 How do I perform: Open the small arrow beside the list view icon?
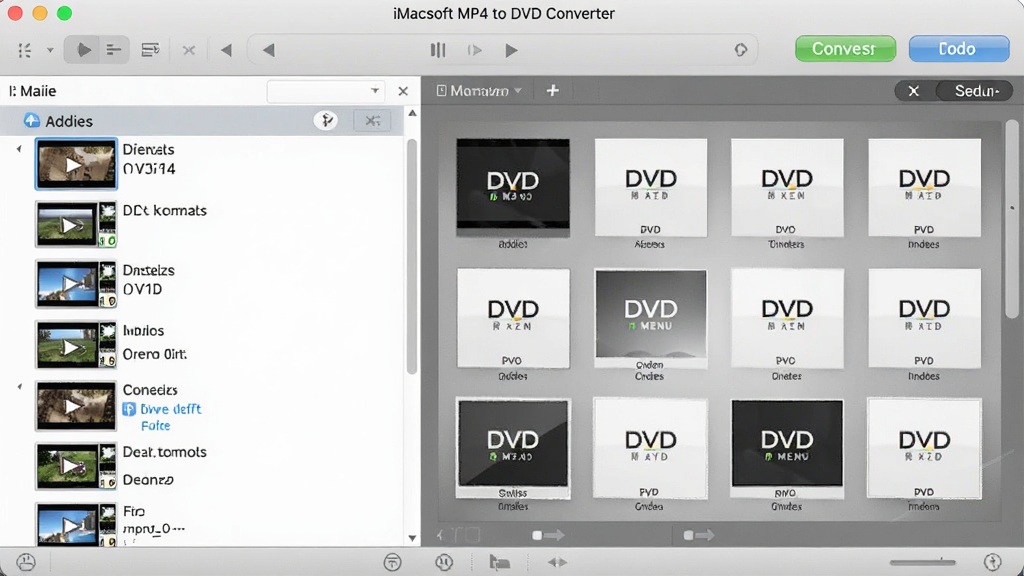point(50,50)
